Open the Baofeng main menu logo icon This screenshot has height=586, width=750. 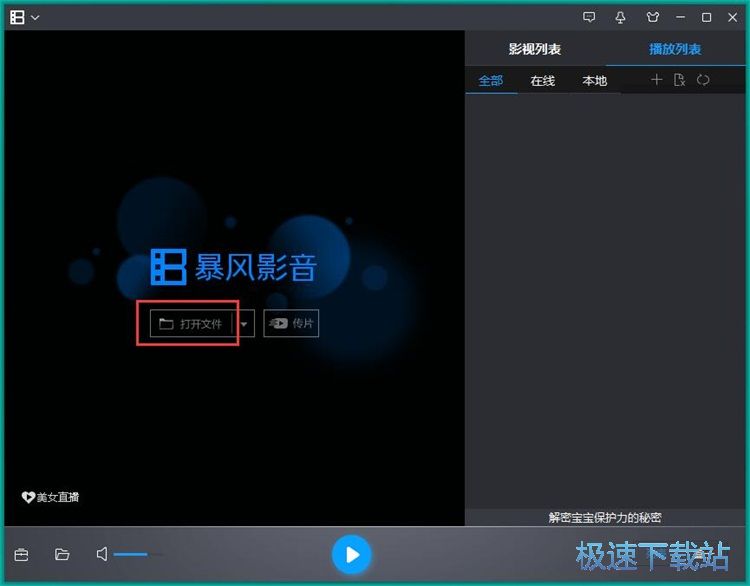(x=17, y=17)
